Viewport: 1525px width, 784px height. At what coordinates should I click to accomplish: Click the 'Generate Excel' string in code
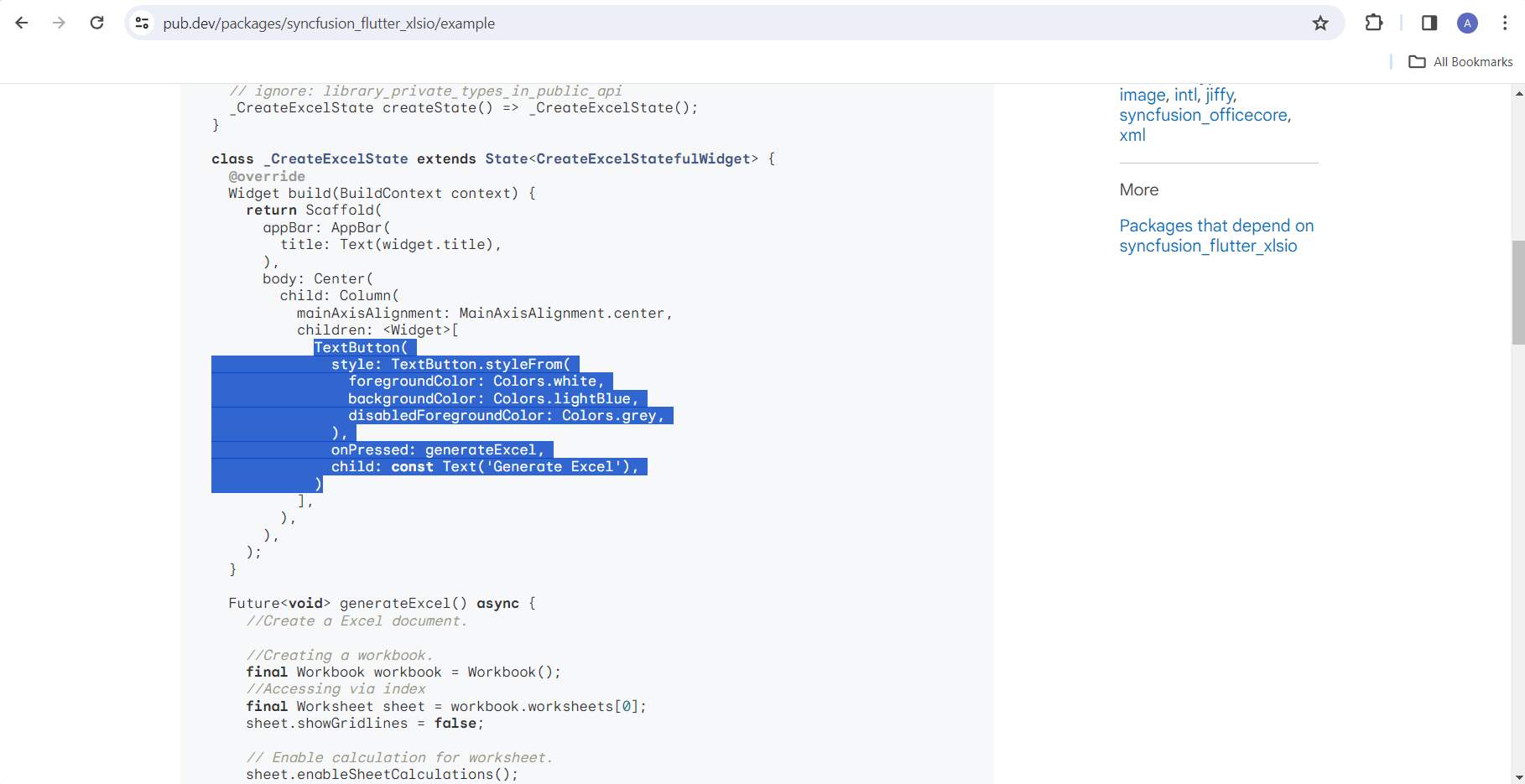coord(553,467)
